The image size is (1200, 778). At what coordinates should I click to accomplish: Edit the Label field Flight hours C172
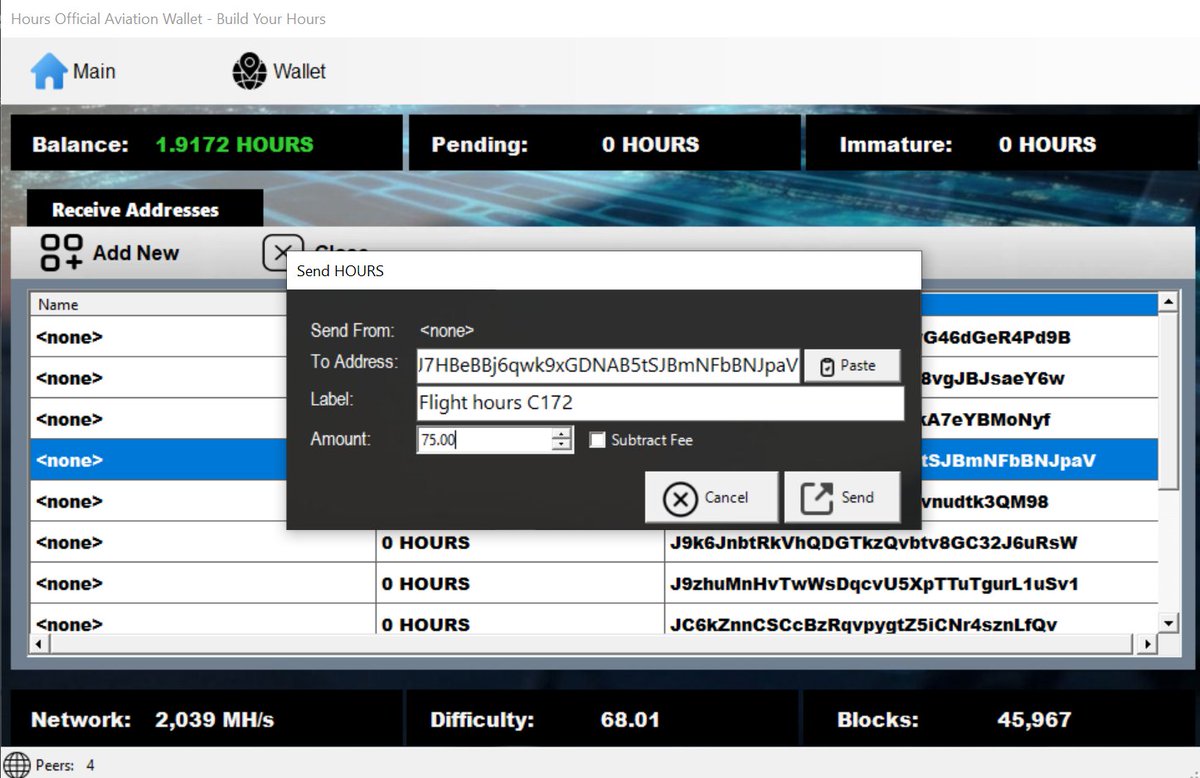[660, 403]
